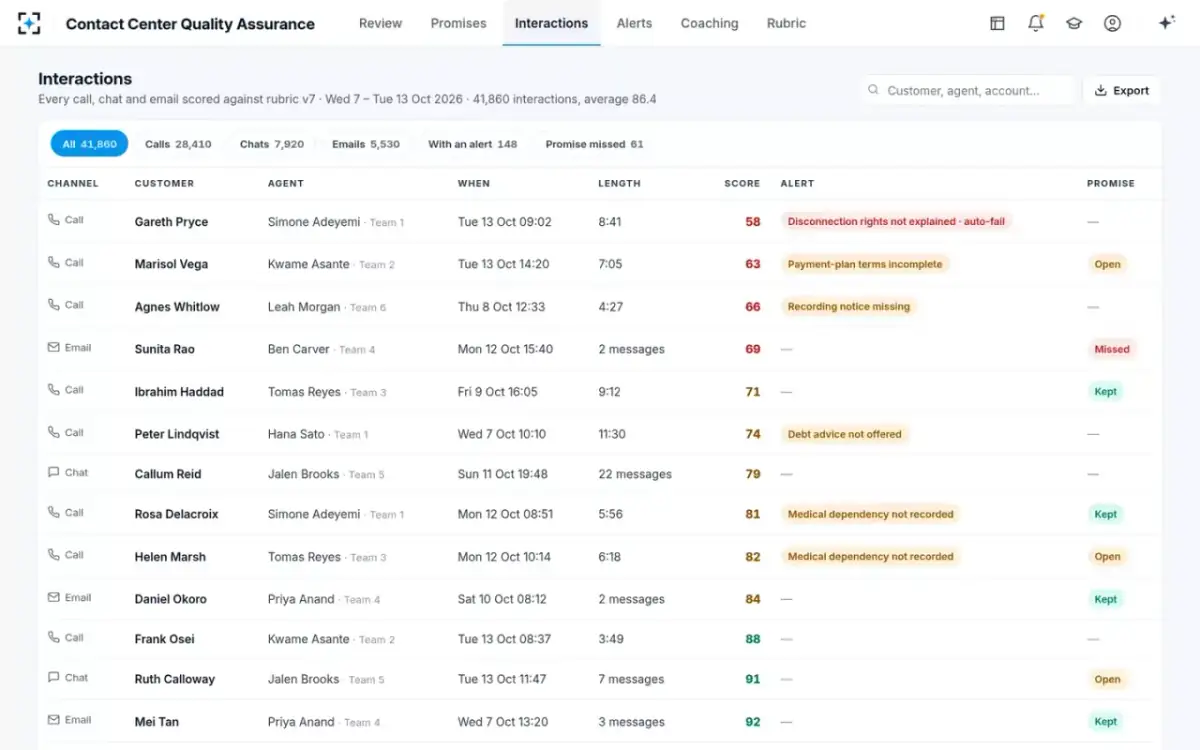Select customer Peter Lindqvist
The height and width of the screenshot is (750, 1200).
point(177,434)
